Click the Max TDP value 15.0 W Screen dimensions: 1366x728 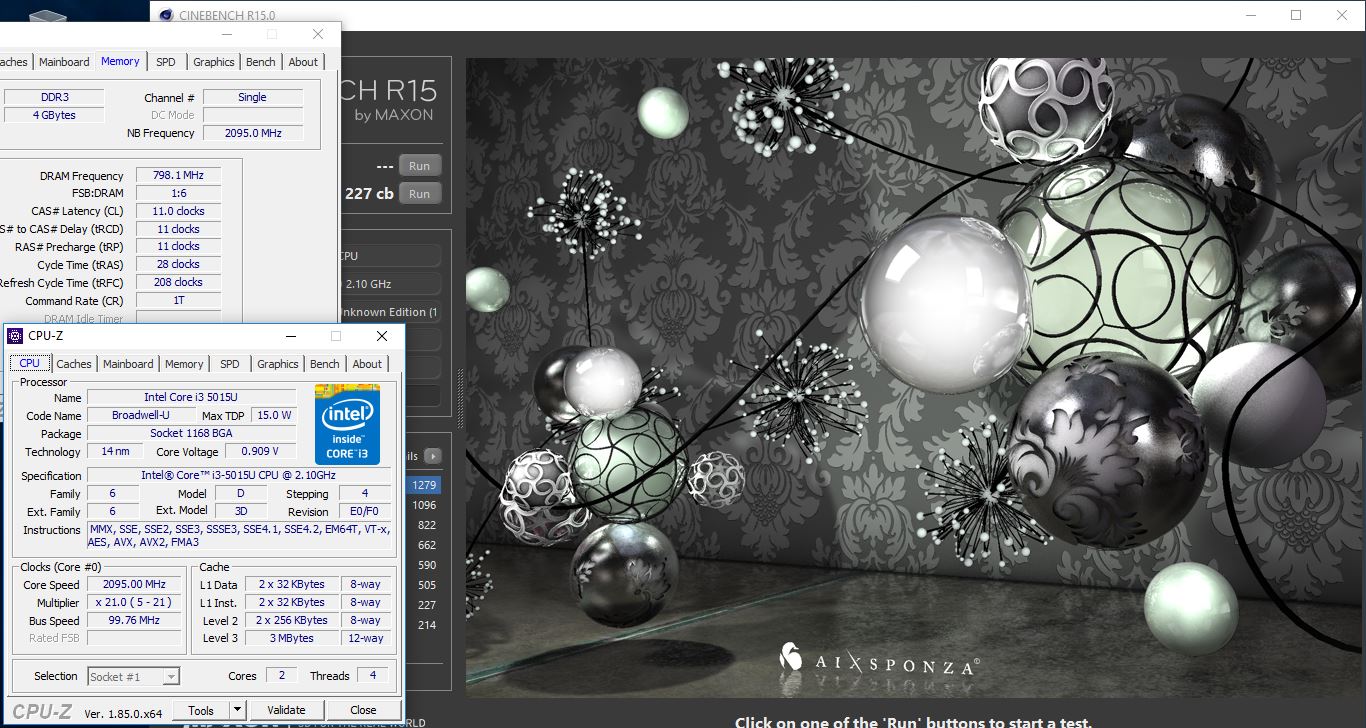(x=273, y=415)
